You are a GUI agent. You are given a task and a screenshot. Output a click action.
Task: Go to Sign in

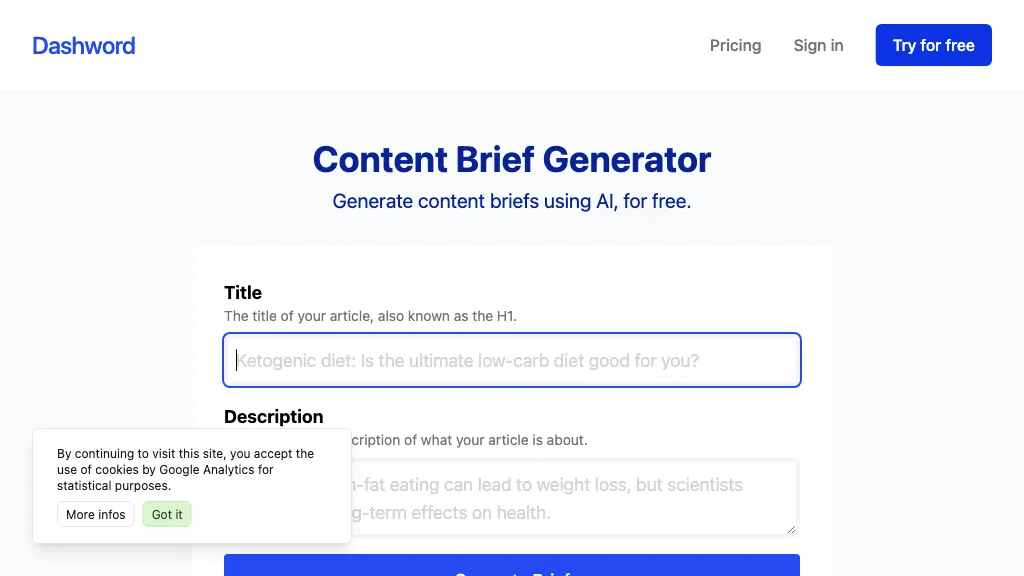818,46
